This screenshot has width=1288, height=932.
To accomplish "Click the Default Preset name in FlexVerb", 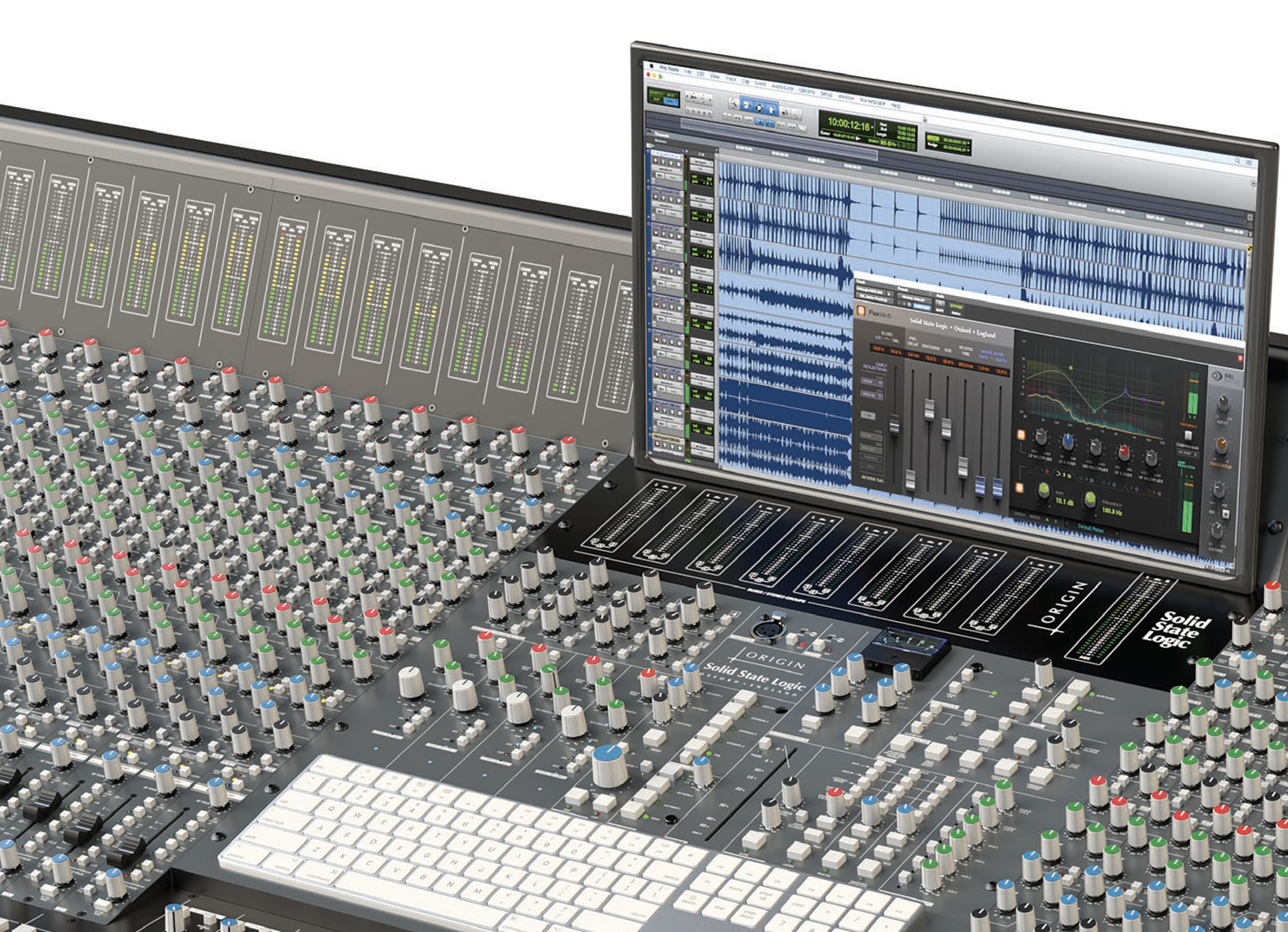I will pyautogui.click(x=1091, y=527).
